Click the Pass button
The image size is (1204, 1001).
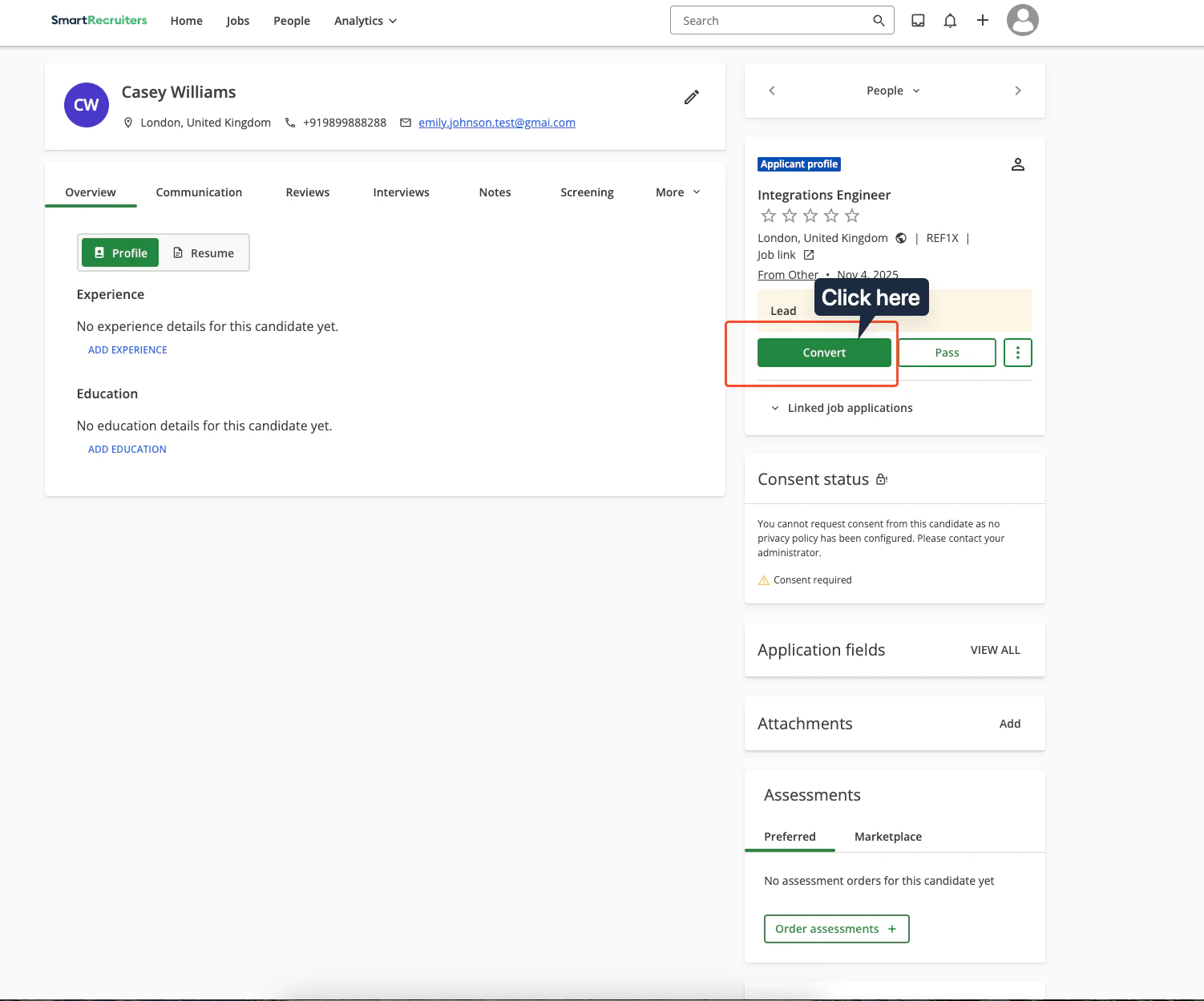tap(947, 353)
